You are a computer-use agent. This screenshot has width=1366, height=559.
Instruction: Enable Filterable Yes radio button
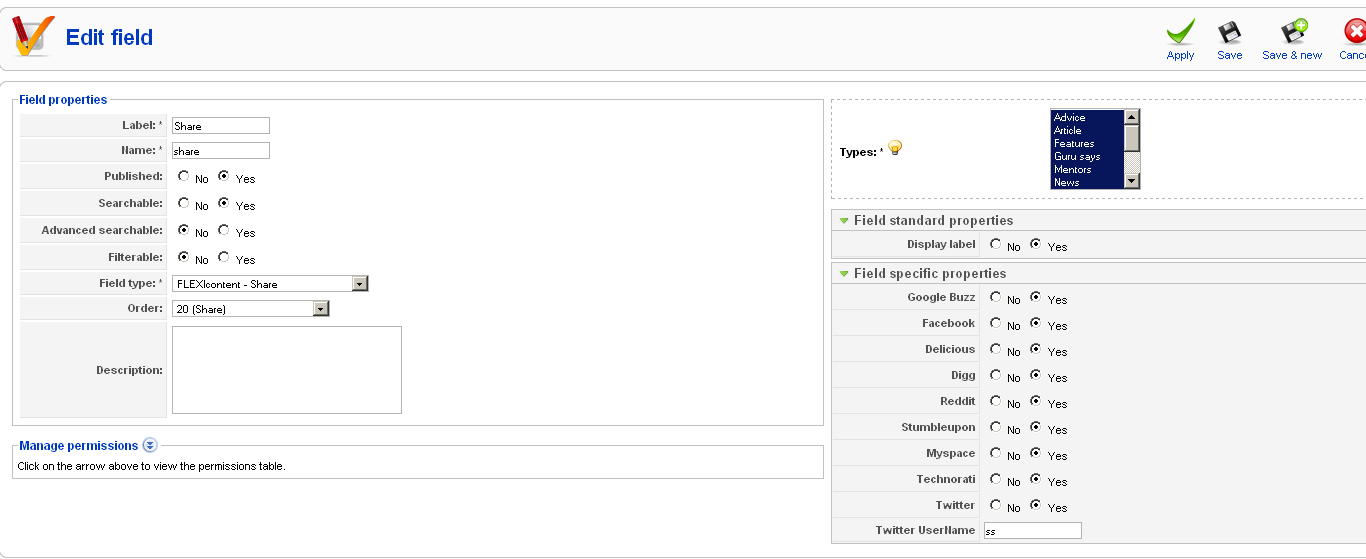pyautogui.click(x=224, y=257)
